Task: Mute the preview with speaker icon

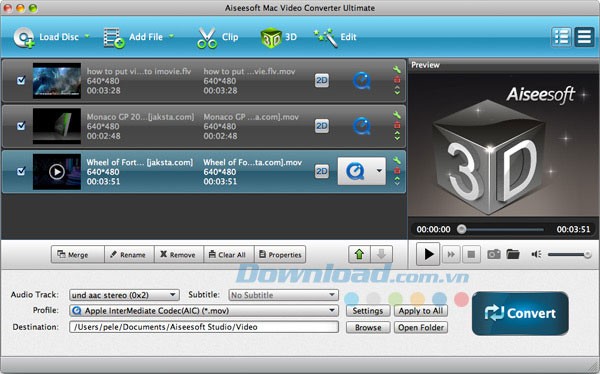Action: (536, 254)
